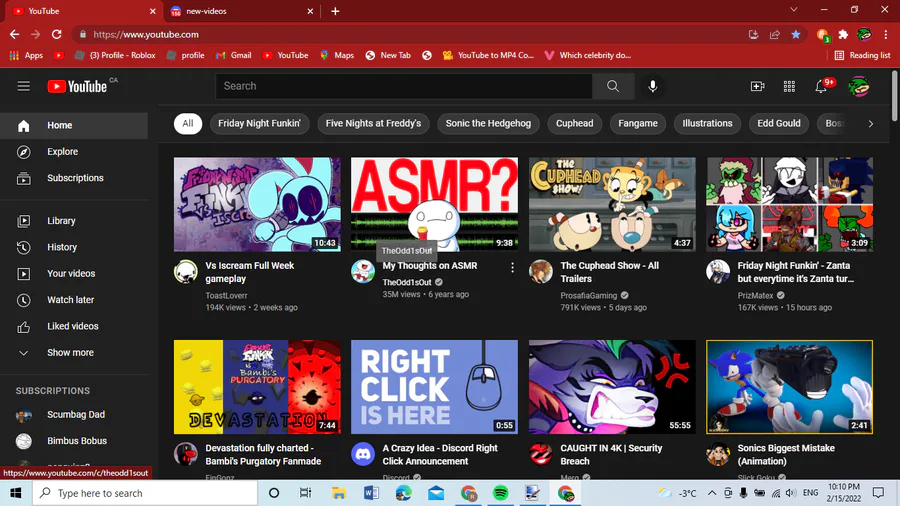Open The Cuphead Show - All Trailers title
The width and height of the screenshot is (900, 506).
(x=610, y=272)
